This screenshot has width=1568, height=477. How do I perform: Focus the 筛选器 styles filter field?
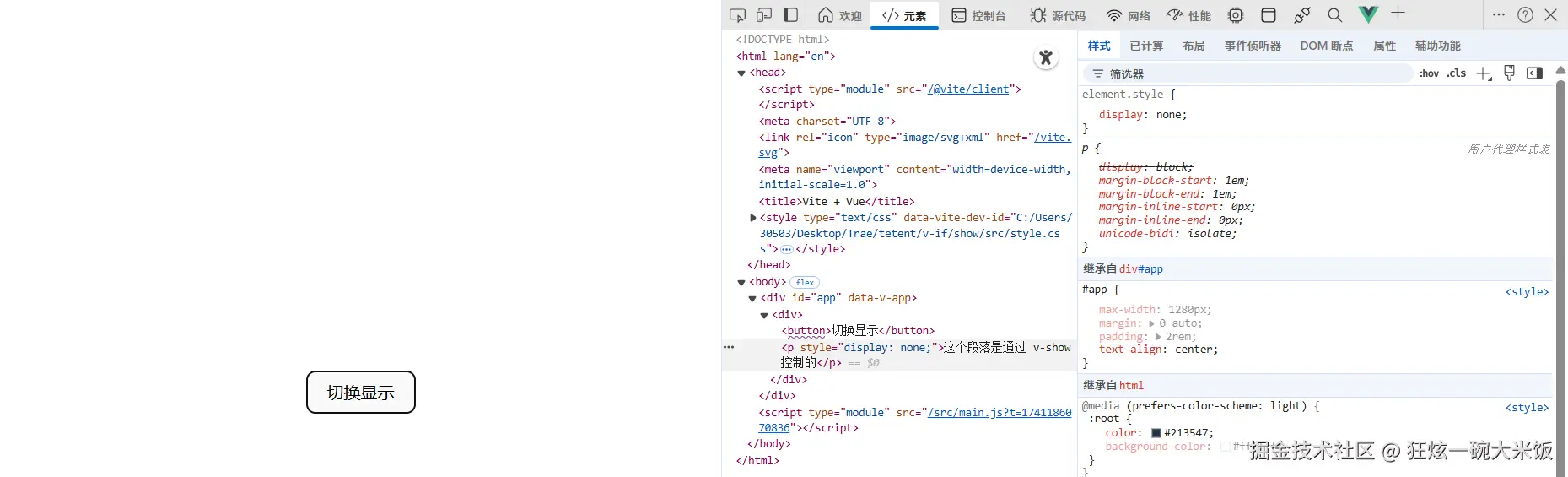click(1248, 73)
